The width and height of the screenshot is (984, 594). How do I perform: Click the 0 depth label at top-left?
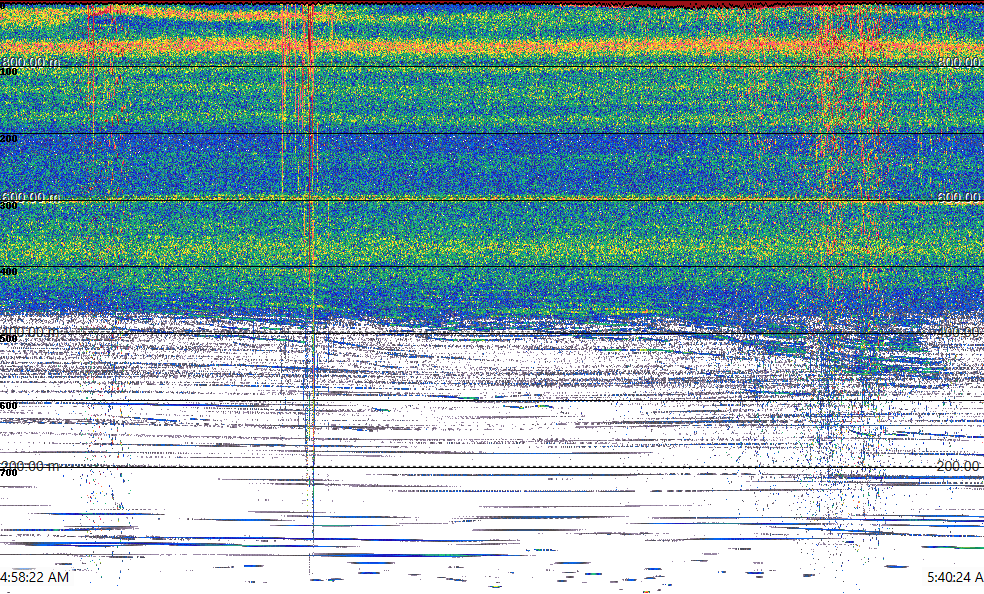pyautogui.click(x=4, y=4)
